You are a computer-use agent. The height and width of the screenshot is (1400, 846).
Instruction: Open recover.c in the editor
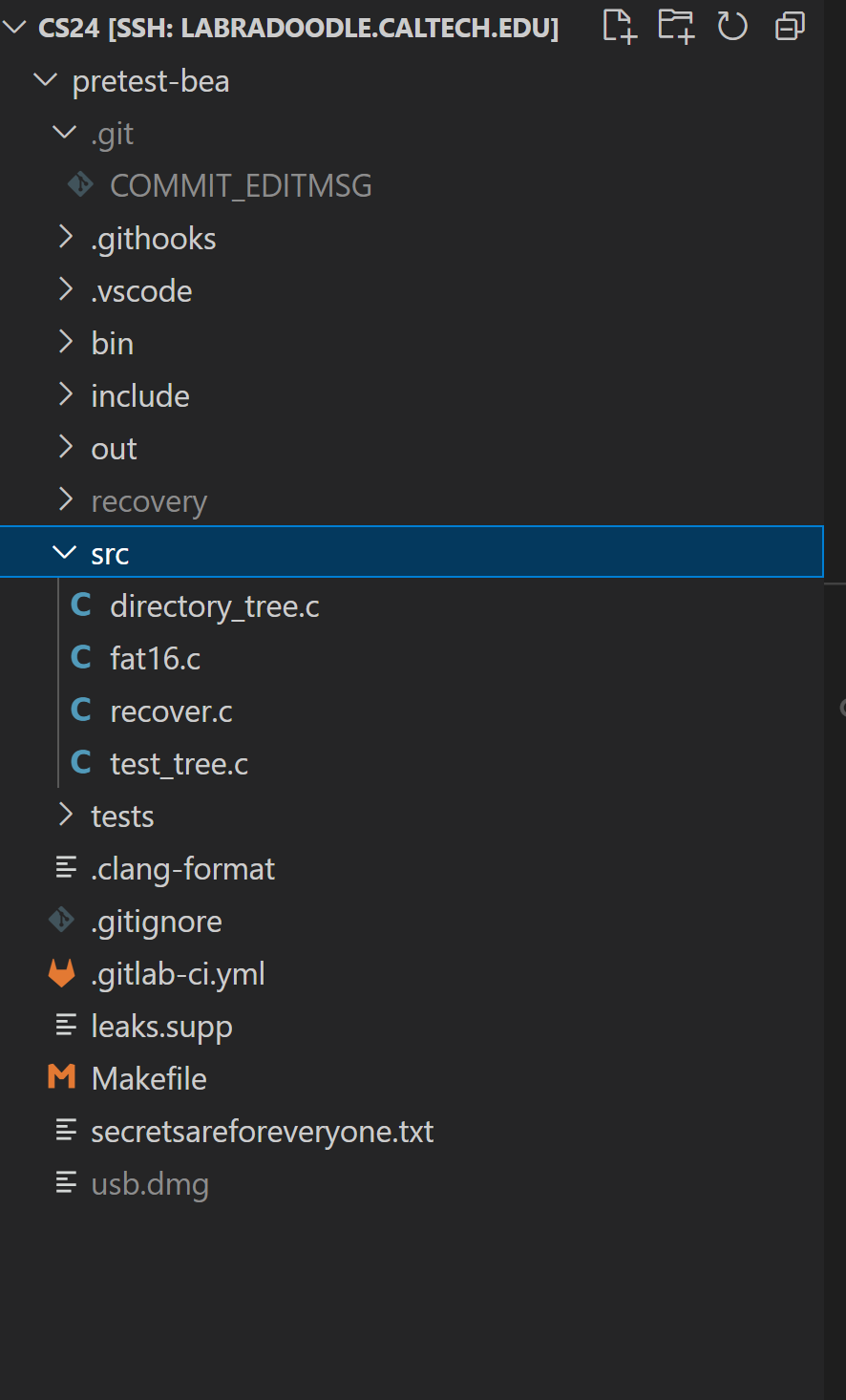click(171, 711)
